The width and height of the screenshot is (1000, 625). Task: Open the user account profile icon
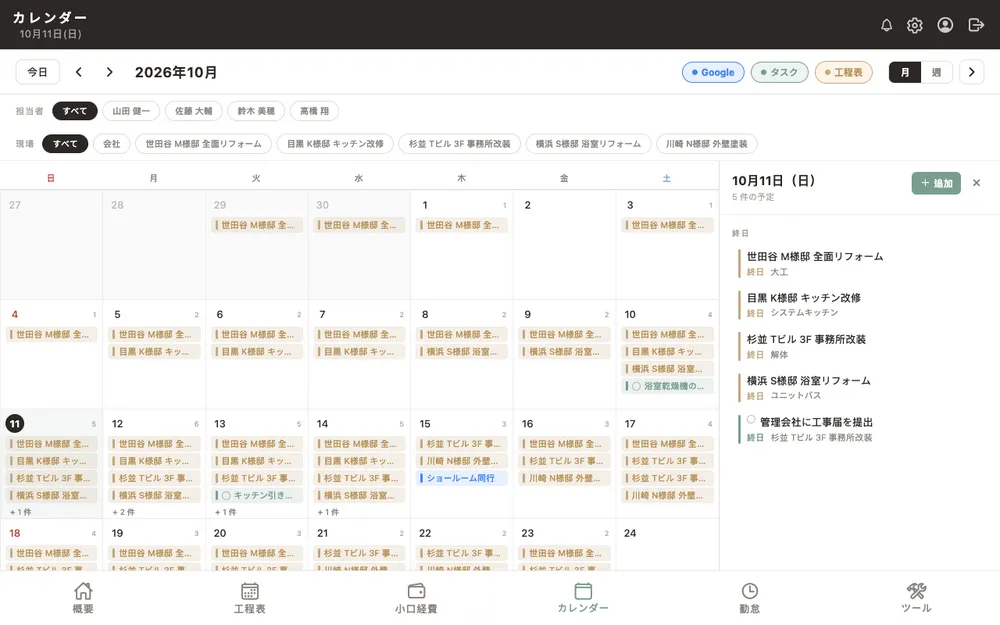945,25
